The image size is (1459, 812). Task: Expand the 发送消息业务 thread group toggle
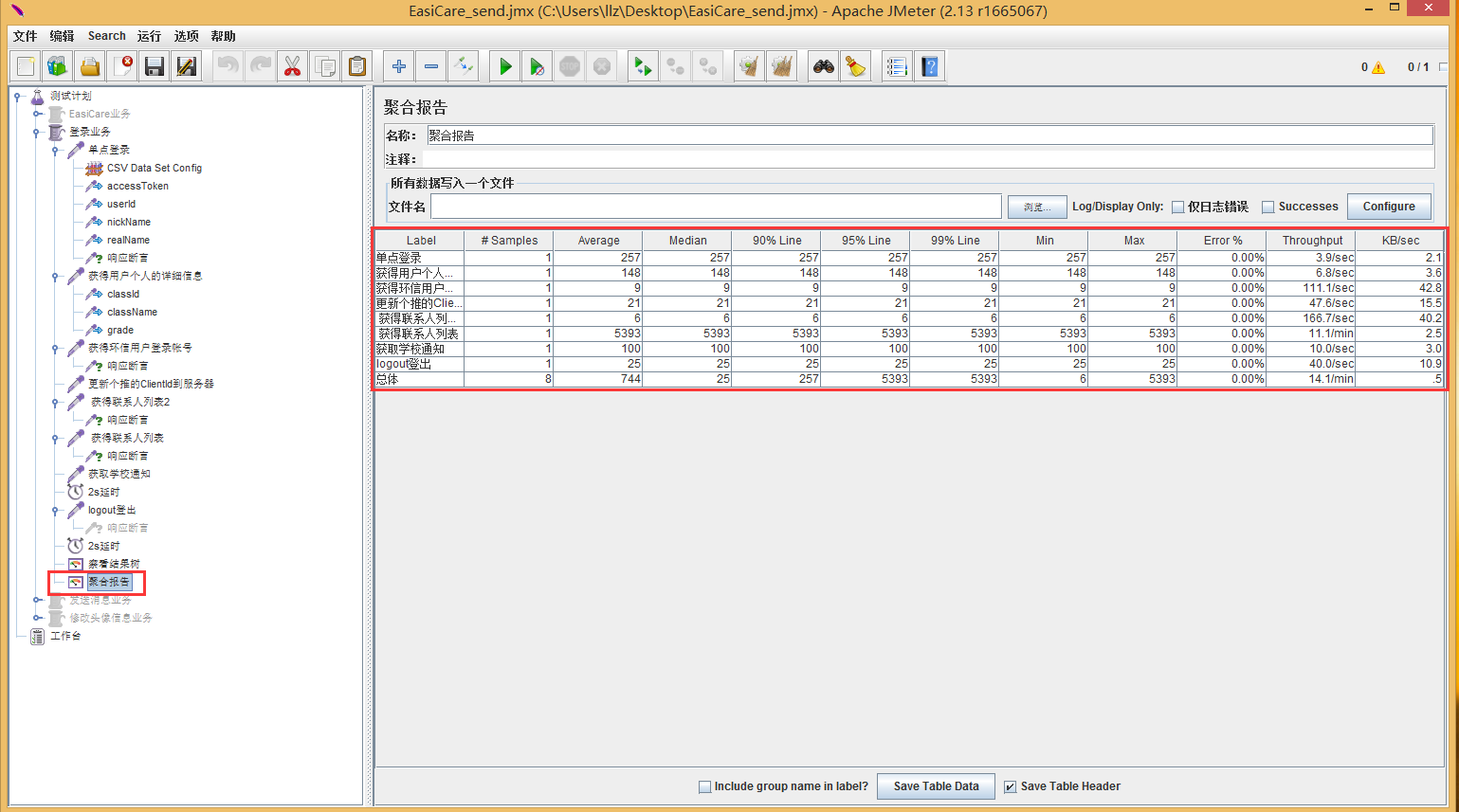(x=37, y=600)
